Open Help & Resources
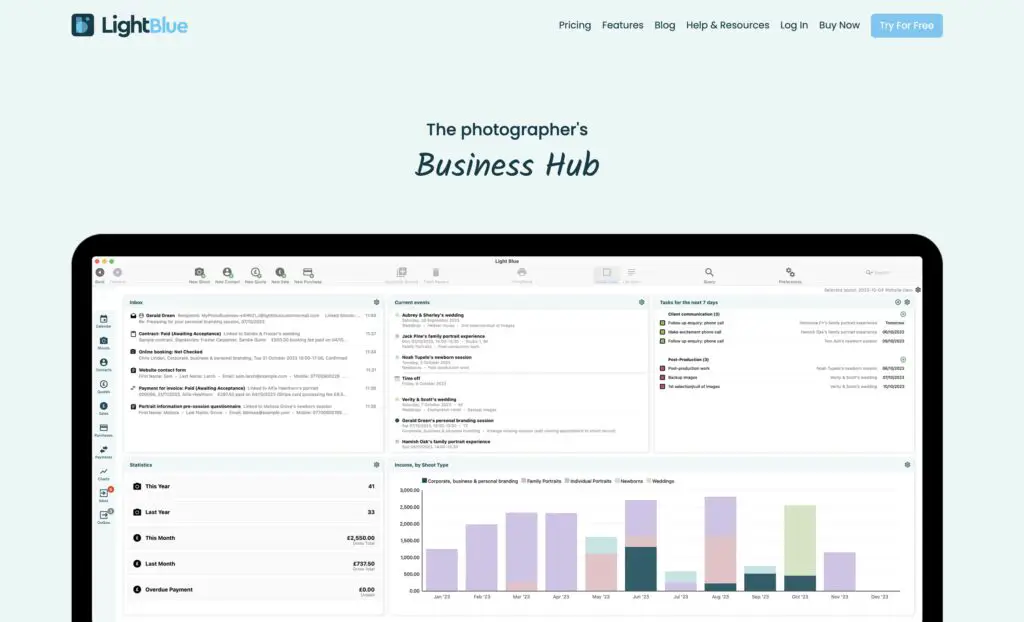 [728, 25]
